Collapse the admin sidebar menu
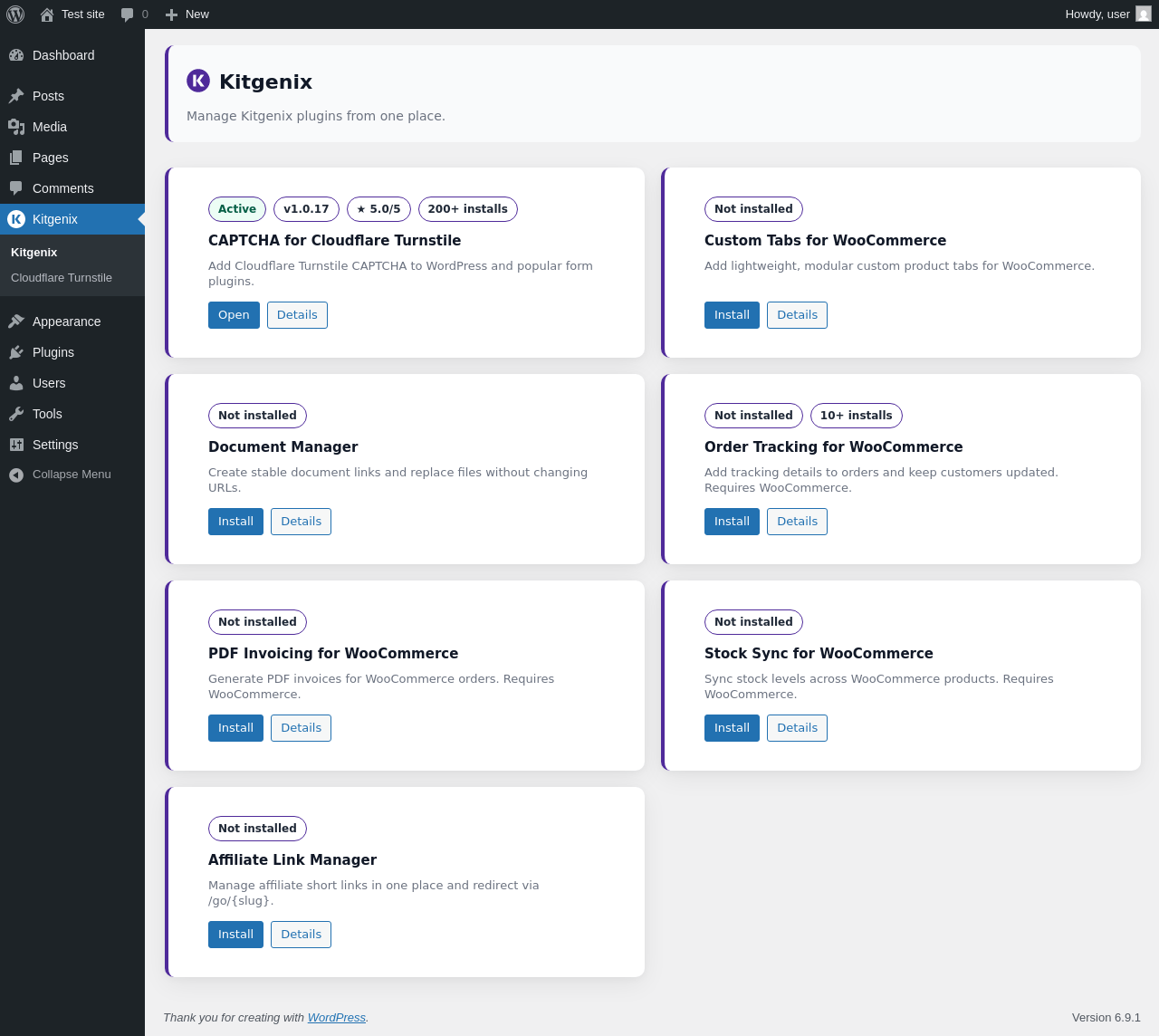 (x=72, y=475)
